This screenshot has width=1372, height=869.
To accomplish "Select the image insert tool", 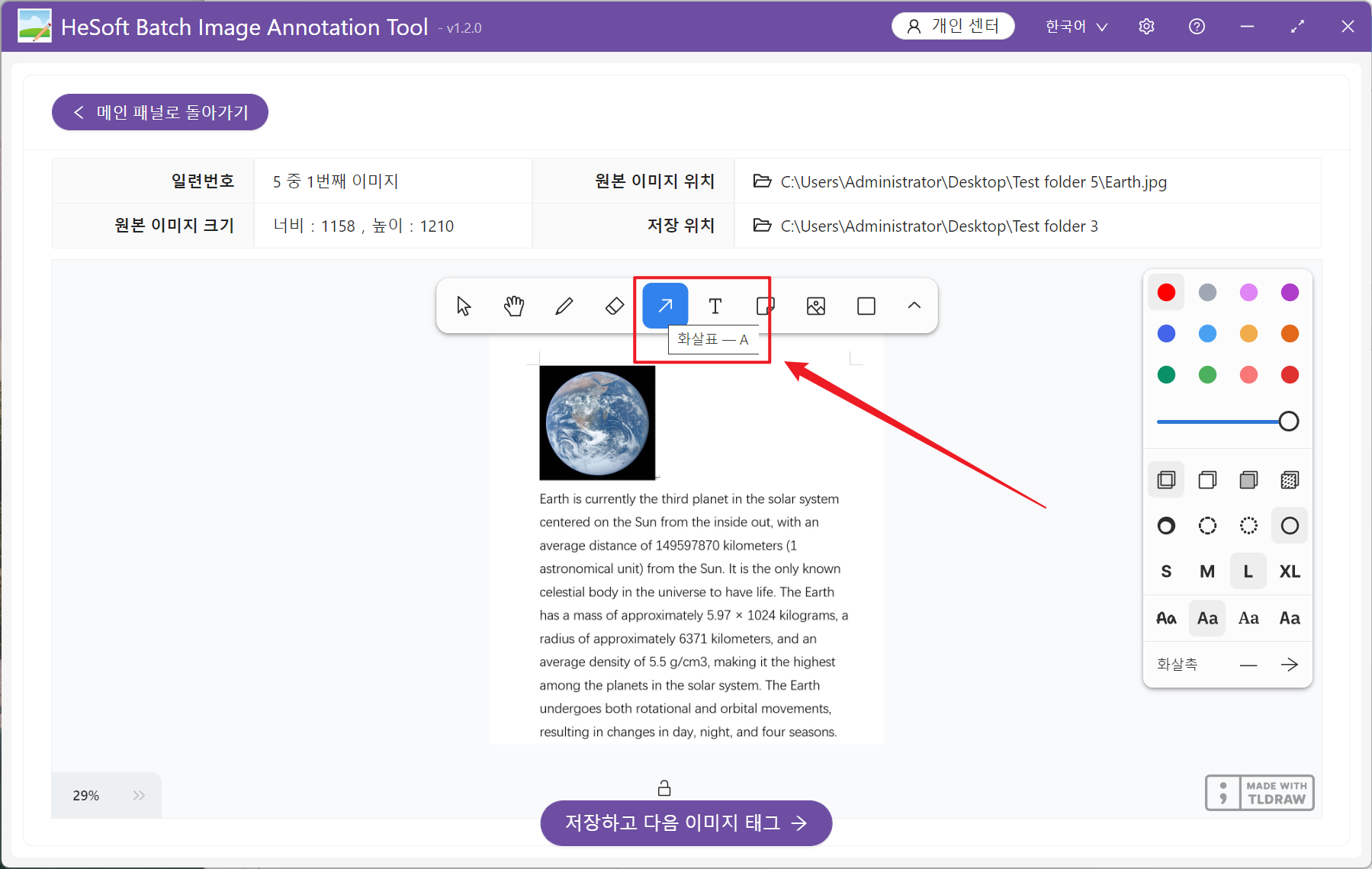I will click(816, 306).
